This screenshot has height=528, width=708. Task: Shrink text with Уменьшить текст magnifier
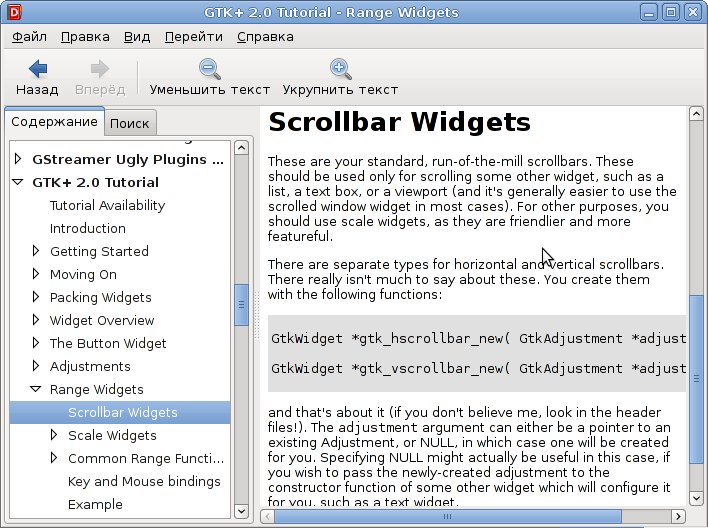click(210, 78)
